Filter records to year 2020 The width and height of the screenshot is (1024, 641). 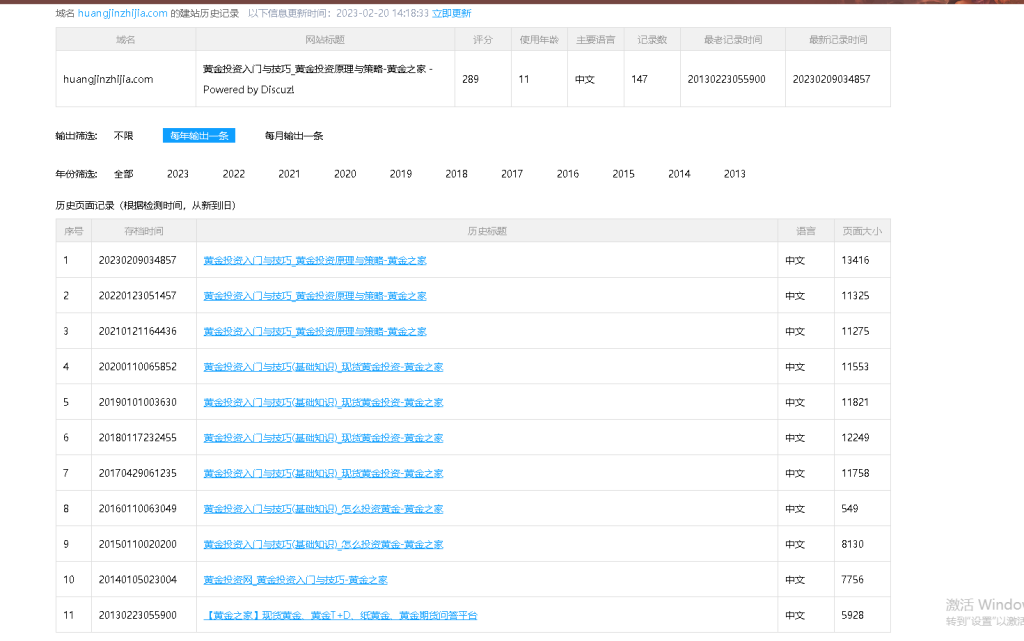pyautogui.click(x=345, y=174)
